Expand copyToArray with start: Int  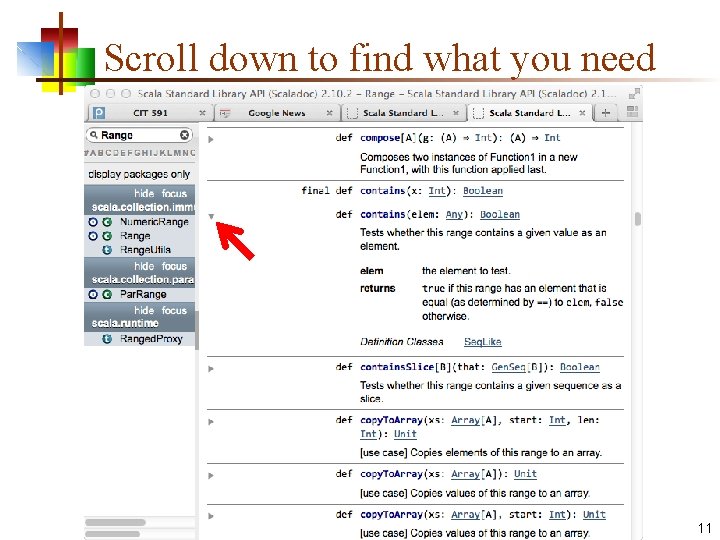[211, 516]
